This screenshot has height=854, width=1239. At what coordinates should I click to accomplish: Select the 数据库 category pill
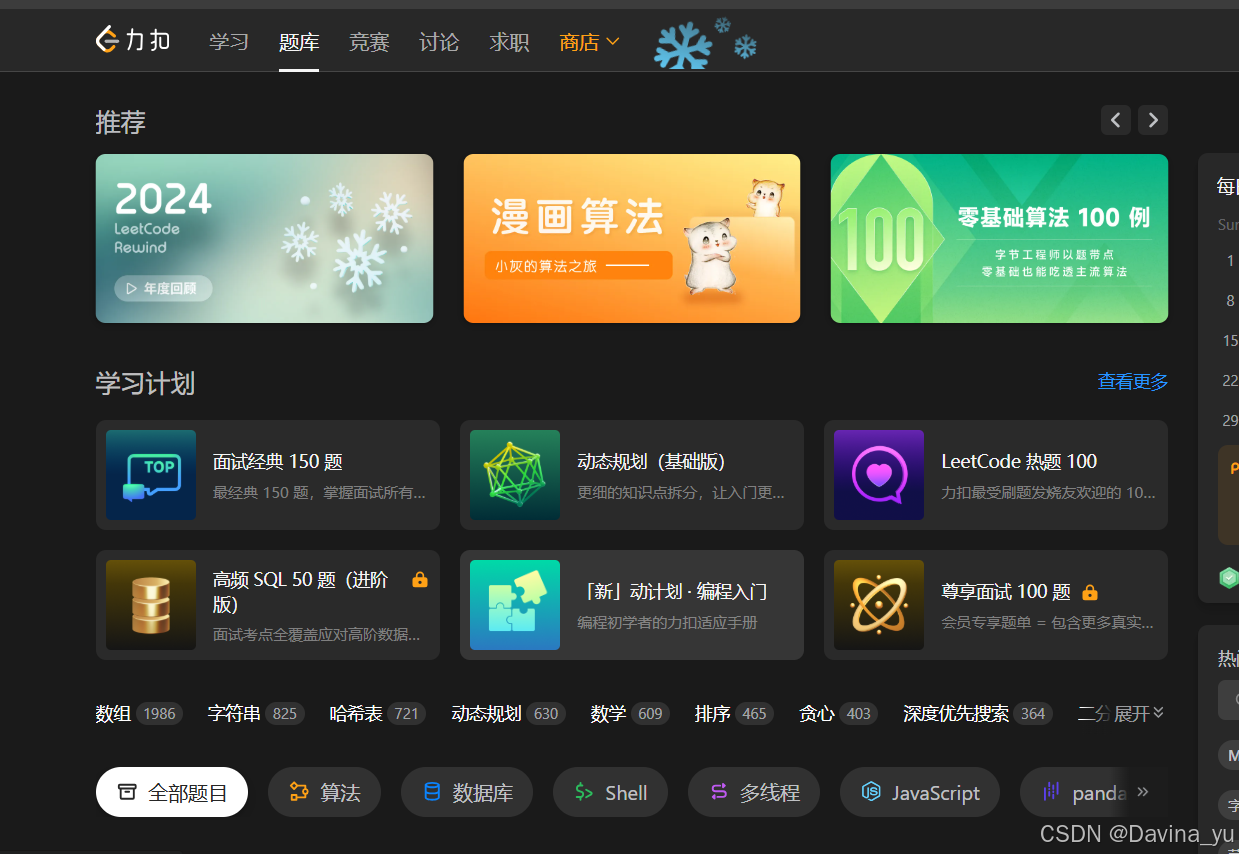467,792
